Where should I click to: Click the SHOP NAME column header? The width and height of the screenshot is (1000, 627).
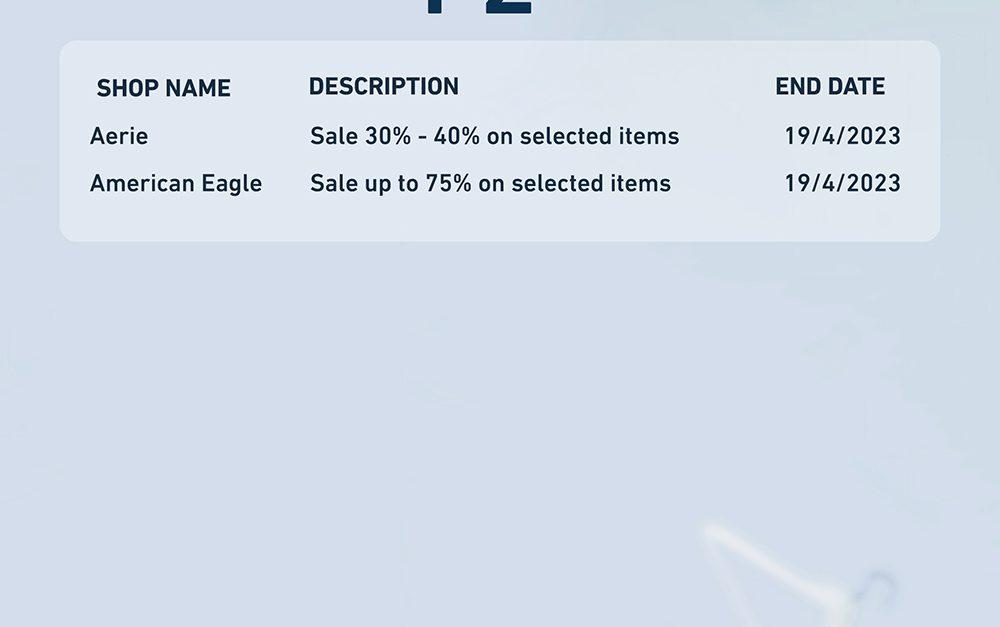pyautogui.click(x=163, y=88)
